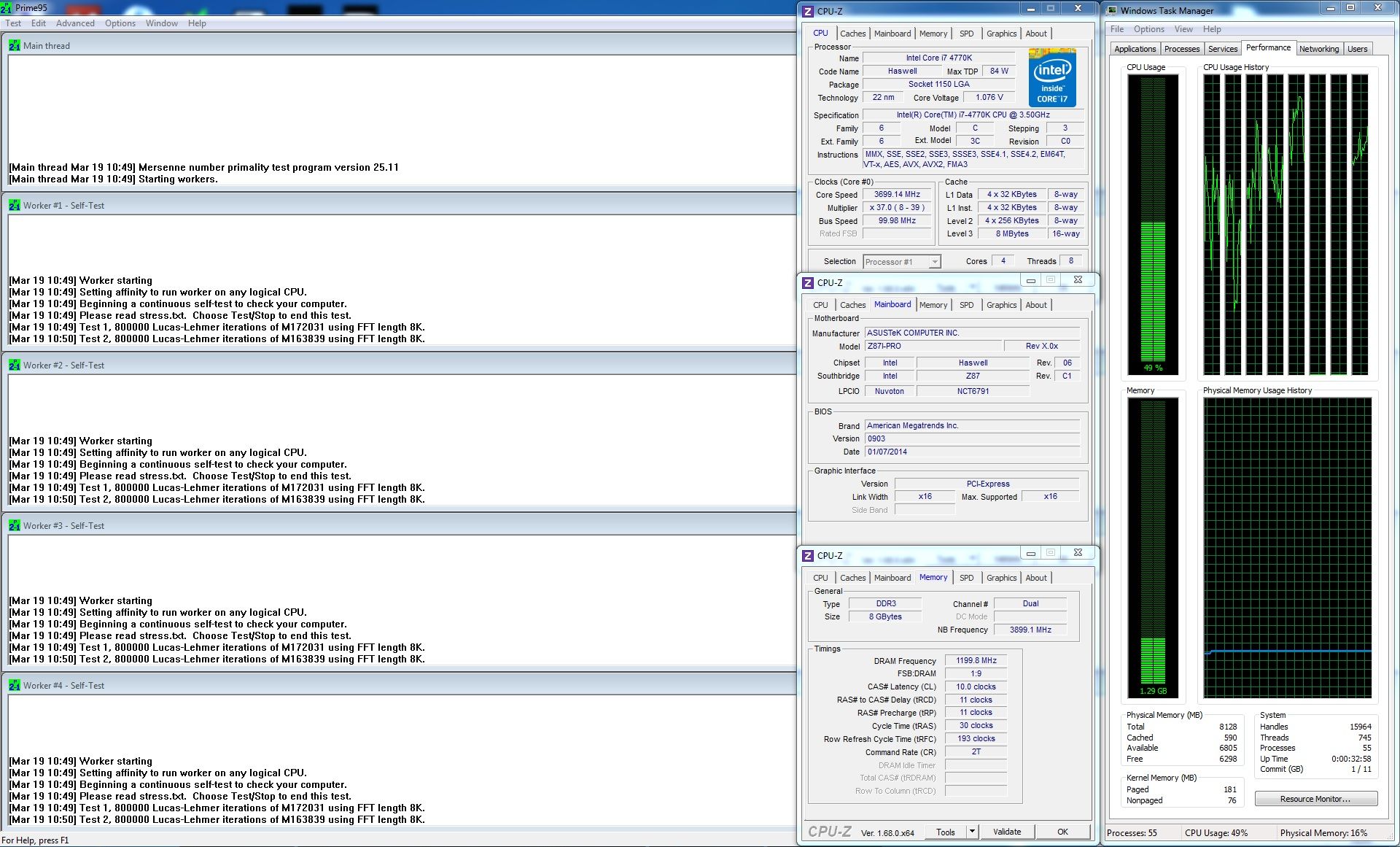Click the Worker #2 Self-Test window icon
The image size is (1400, 847).
pyautogui.click(x=15, y=366)
